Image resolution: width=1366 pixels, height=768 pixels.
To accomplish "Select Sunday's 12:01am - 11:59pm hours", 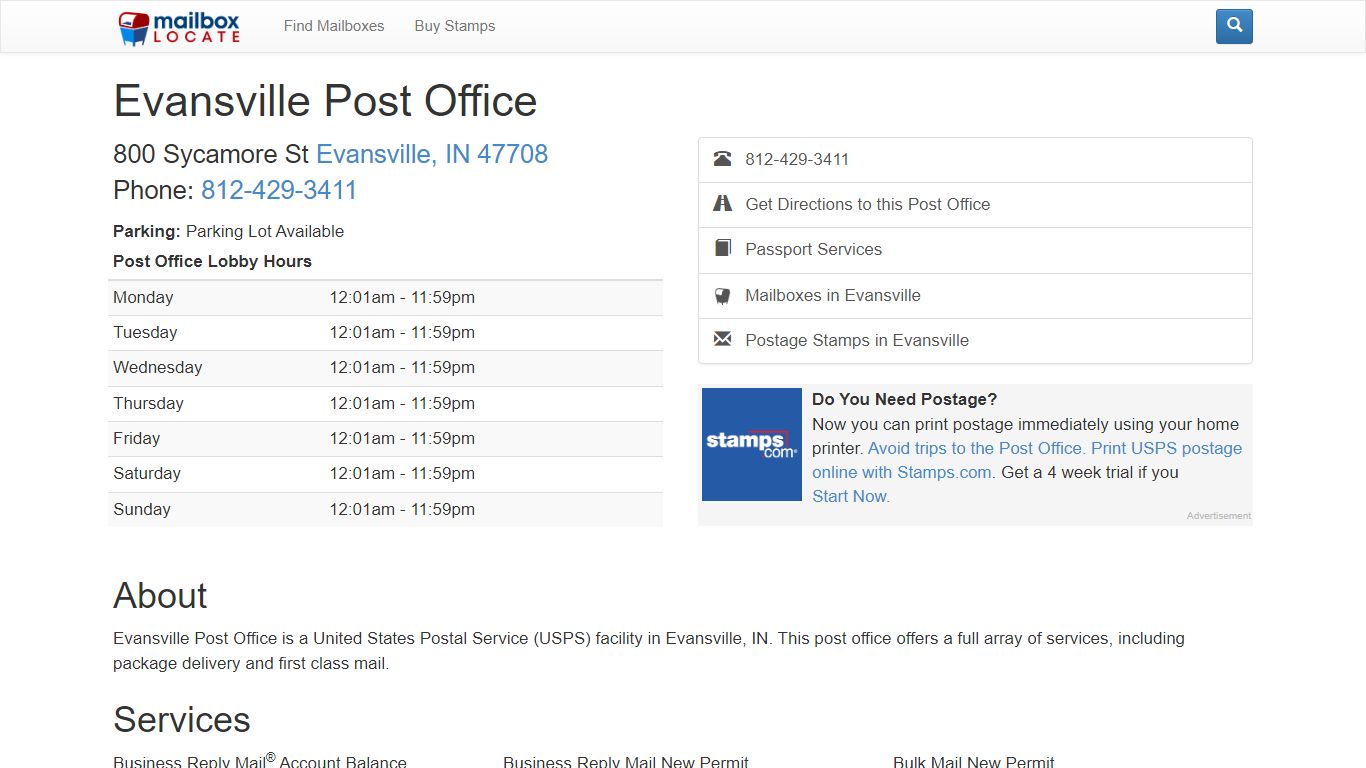I will pyautogui.click(x=402, y=509).
